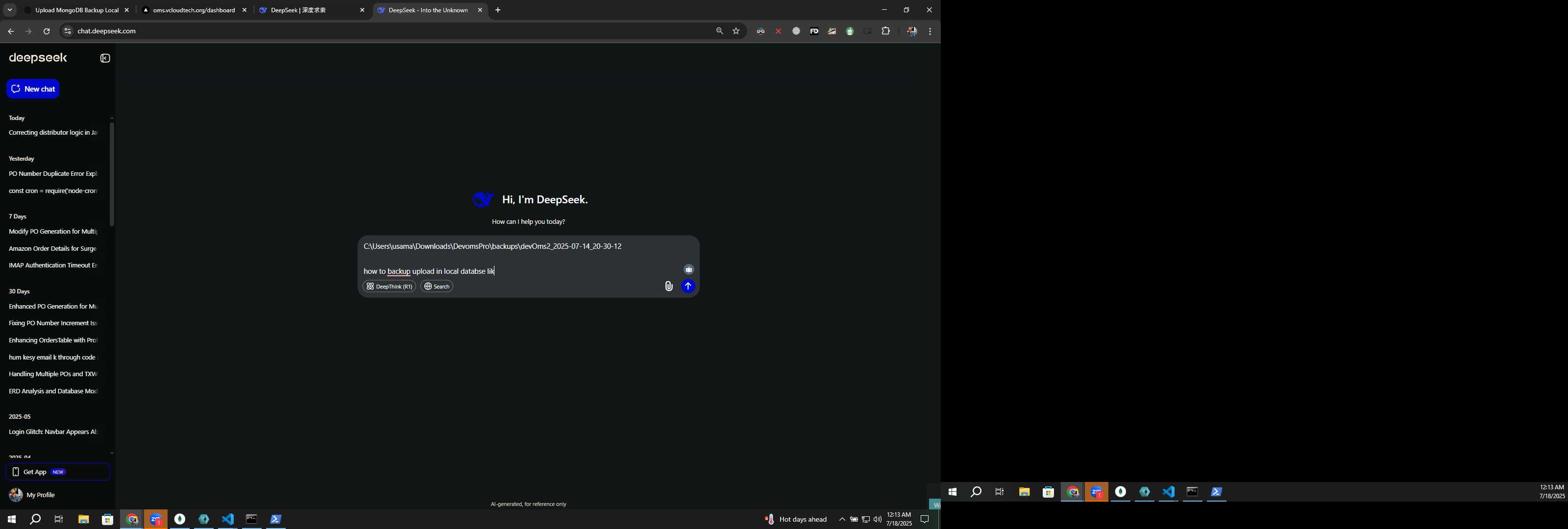Open the FD extension icon
The height and width of the screenshot is (529, 1568).
814,31
